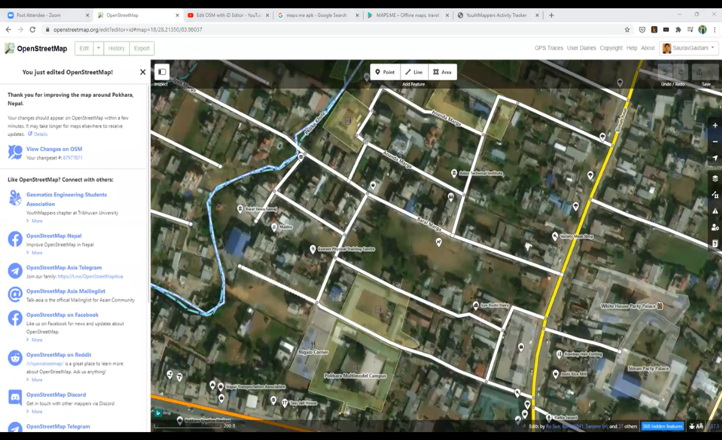Close the 'You just edited OpenStreetMap' panel
Image resolution: width=722 pixels, height=440 pixels.
pyautogui.click(x=143, y=72)
